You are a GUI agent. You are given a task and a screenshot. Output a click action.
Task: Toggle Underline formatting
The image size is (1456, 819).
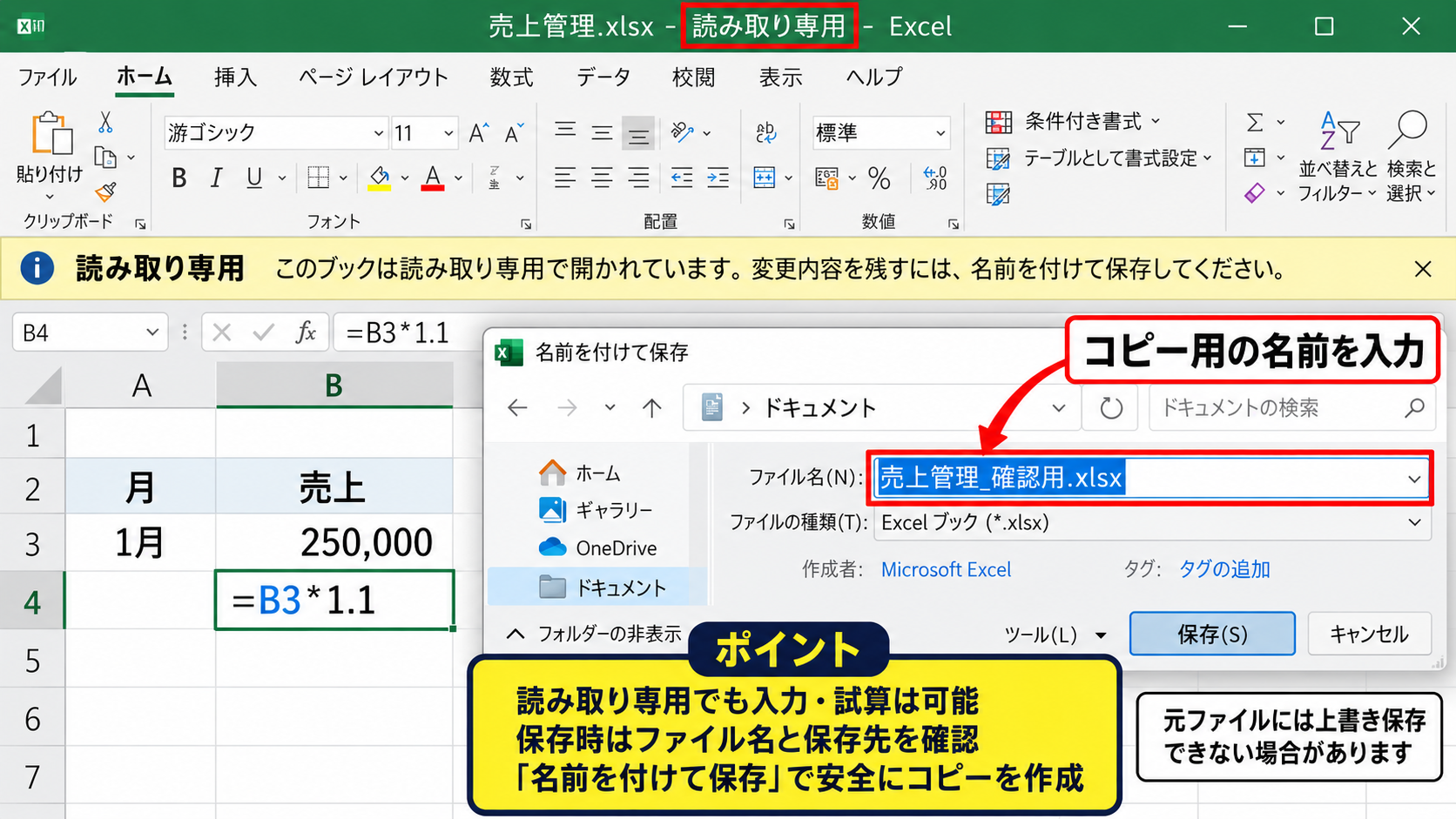[x=253, y=178]
